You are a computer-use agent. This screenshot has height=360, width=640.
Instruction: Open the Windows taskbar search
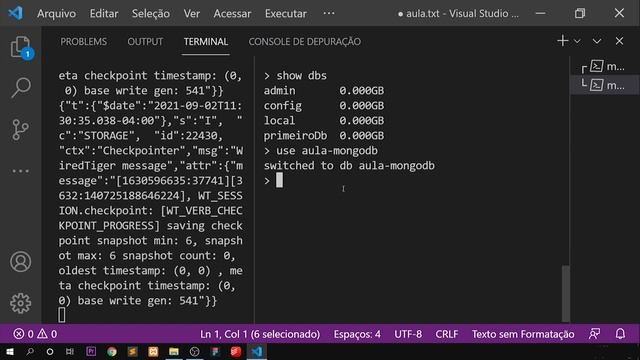30,351
